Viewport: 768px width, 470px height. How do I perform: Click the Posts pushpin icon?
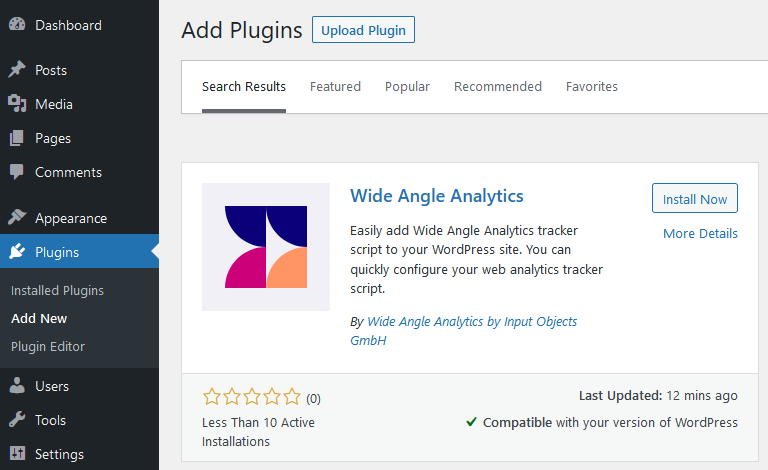(17, 70)
